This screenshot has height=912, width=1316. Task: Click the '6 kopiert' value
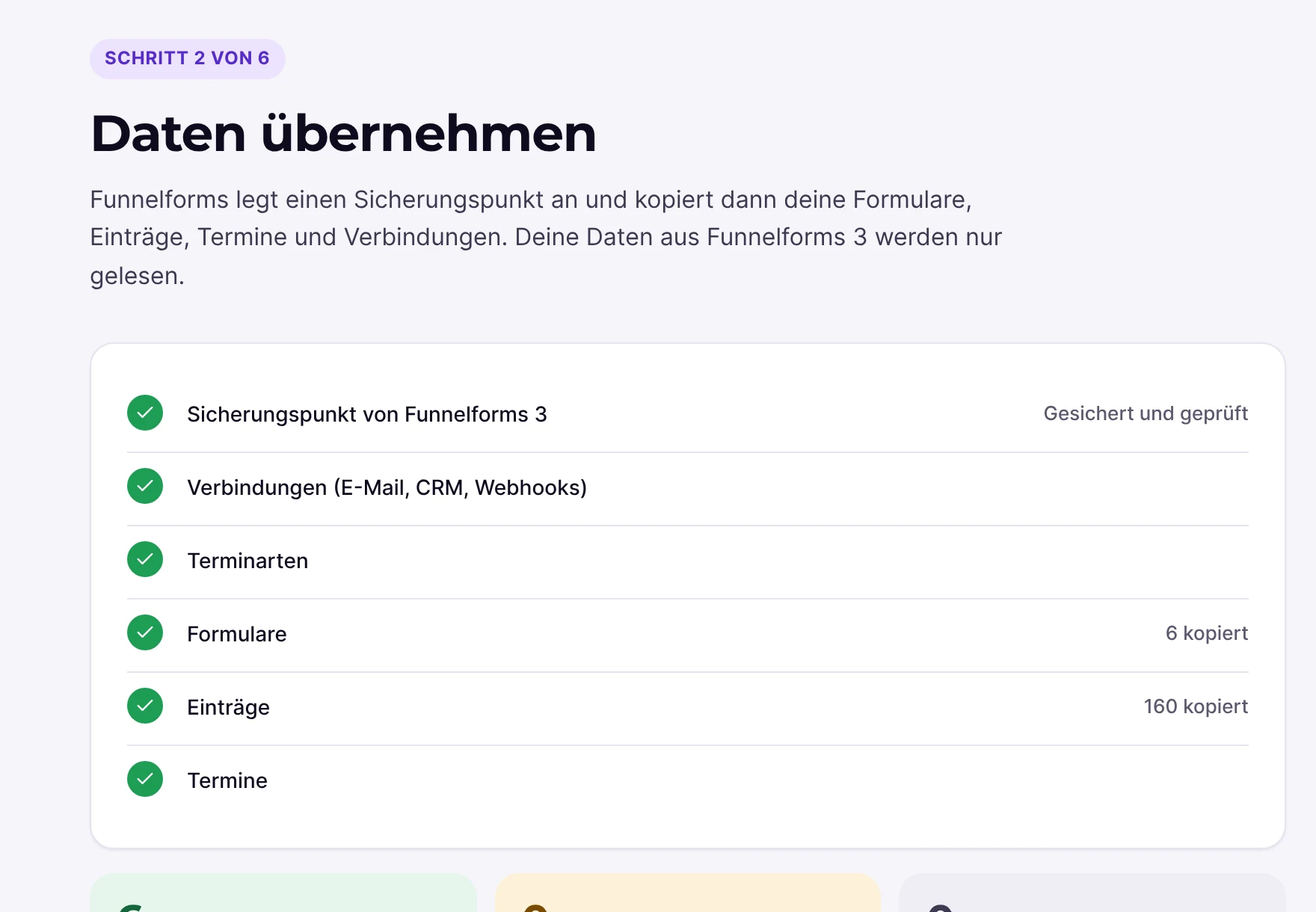point(1207,633)
